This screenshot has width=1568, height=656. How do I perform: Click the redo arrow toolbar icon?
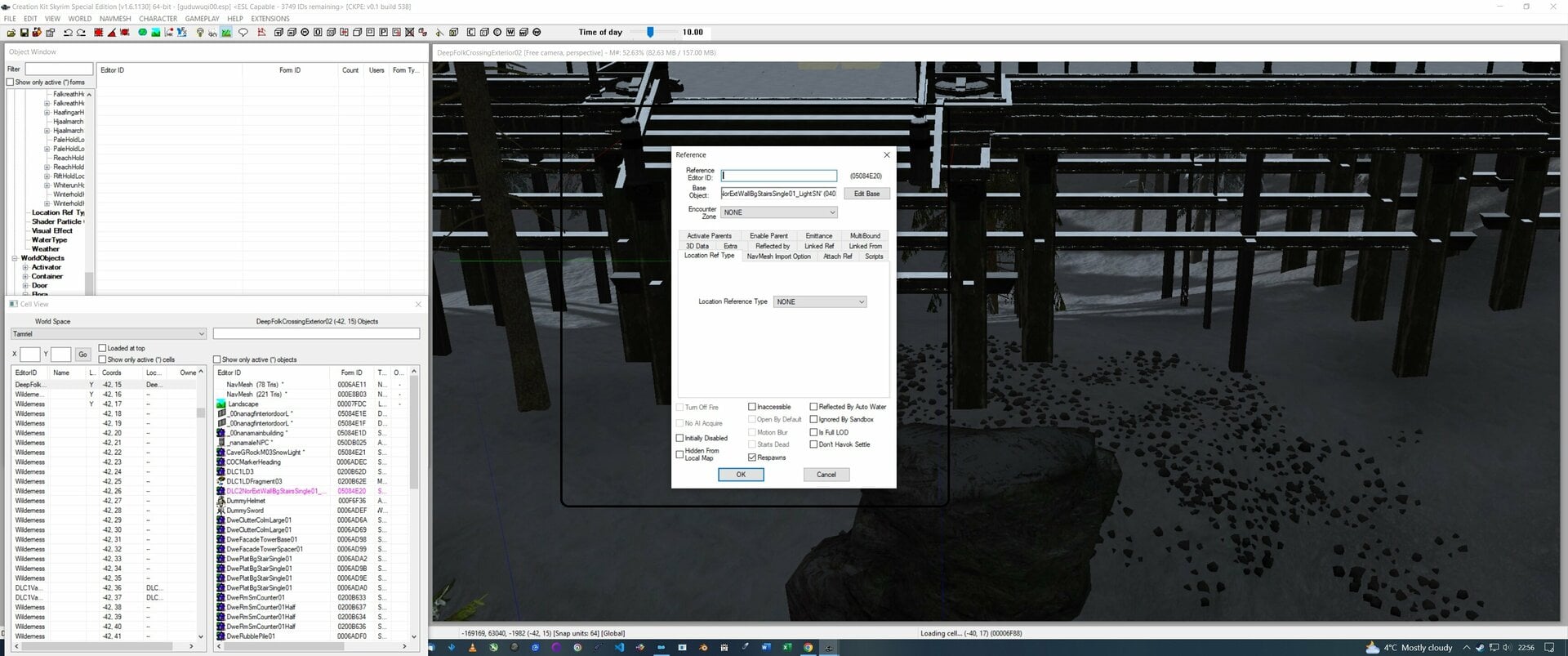(x=81, y=33)
